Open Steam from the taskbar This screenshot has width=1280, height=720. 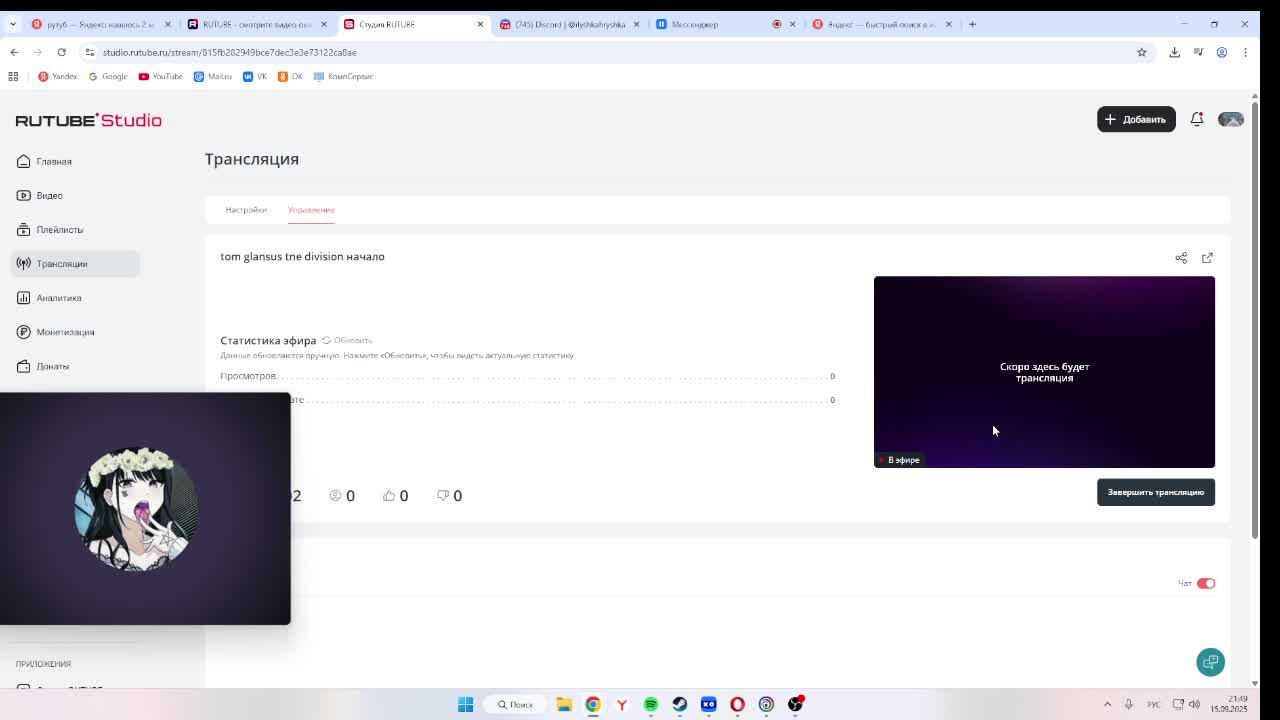[x=680, y=704]
